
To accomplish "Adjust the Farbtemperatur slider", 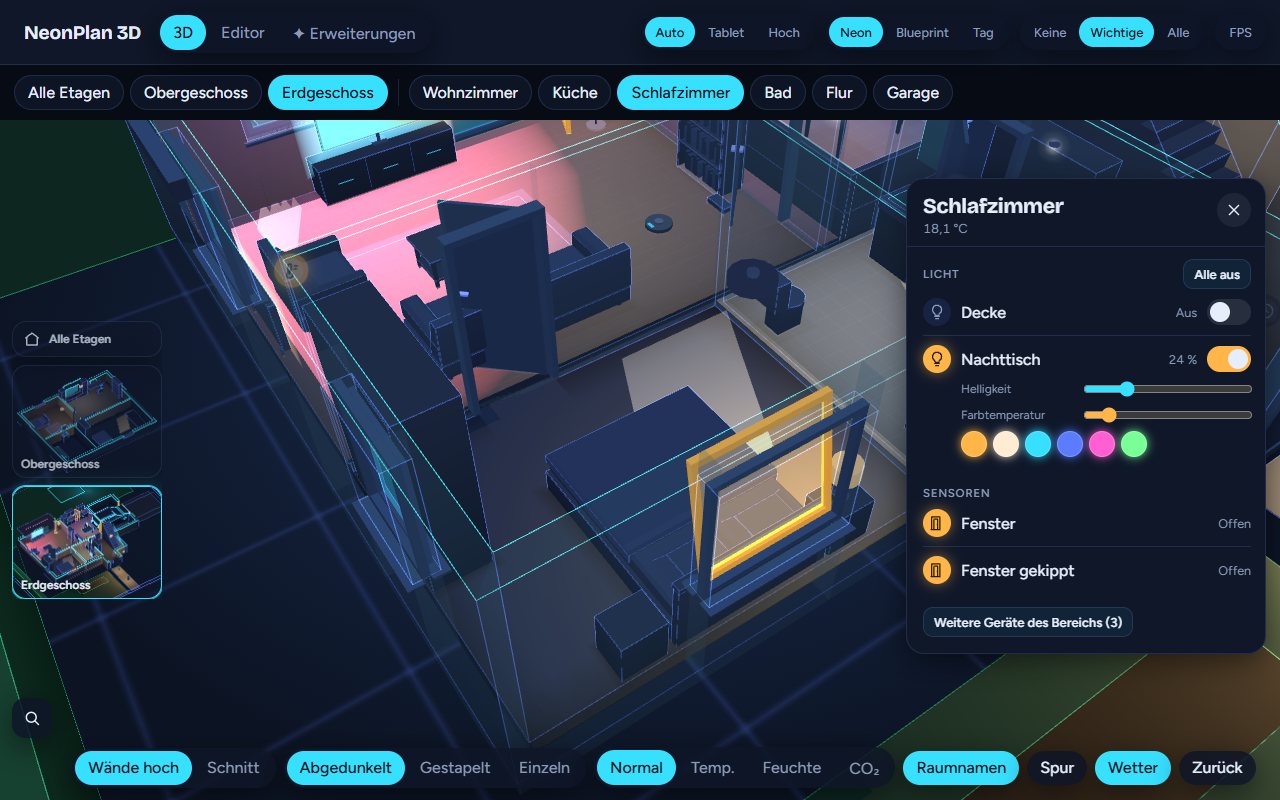I will [1168, 415].
